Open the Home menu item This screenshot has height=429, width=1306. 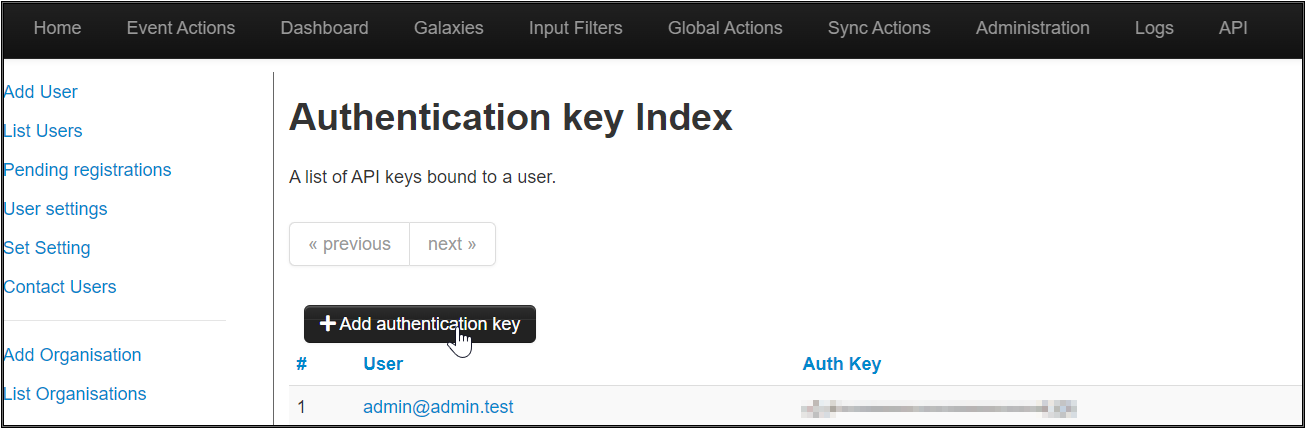point(57,28)
